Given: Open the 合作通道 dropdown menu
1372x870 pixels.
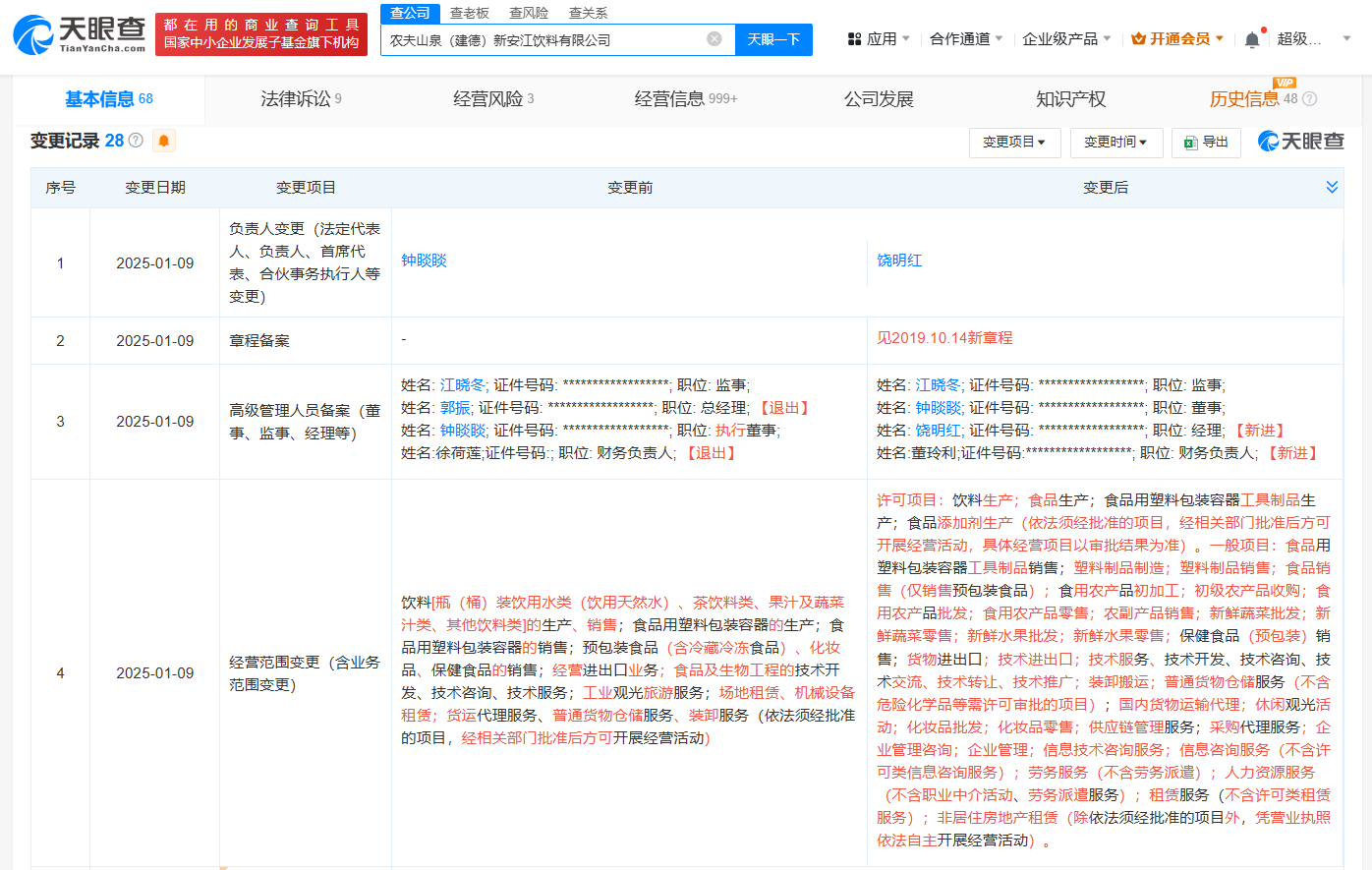Looking at the screenshot, I should tap(966, 39).
